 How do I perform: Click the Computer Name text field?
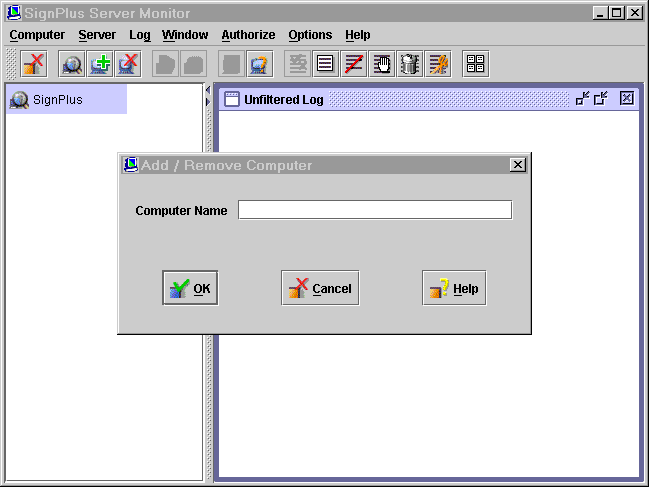[x=375, y=210]
